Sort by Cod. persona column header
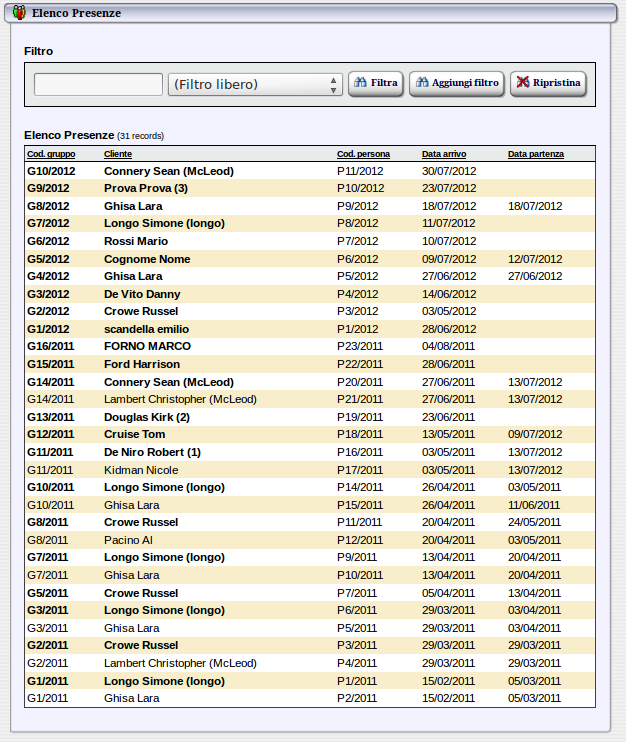The height and width of the screenshot is (742, 626). pos(363,154)
